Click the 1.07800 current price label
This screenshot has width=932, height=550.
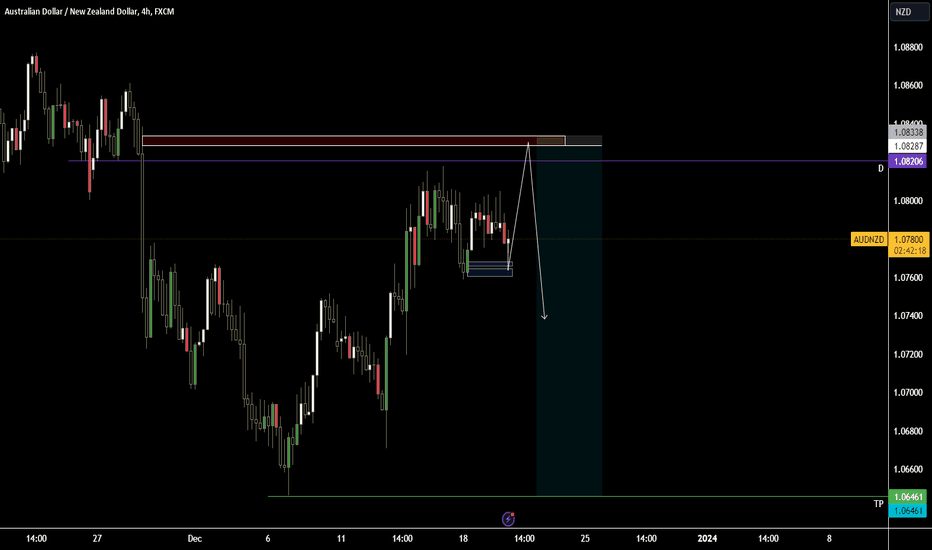click(908, 239)
